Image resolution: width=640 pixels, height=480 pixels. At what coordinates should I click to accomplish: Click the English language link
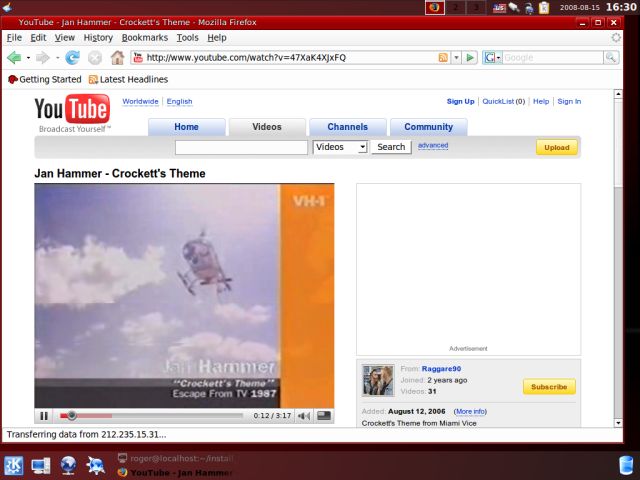179,101
